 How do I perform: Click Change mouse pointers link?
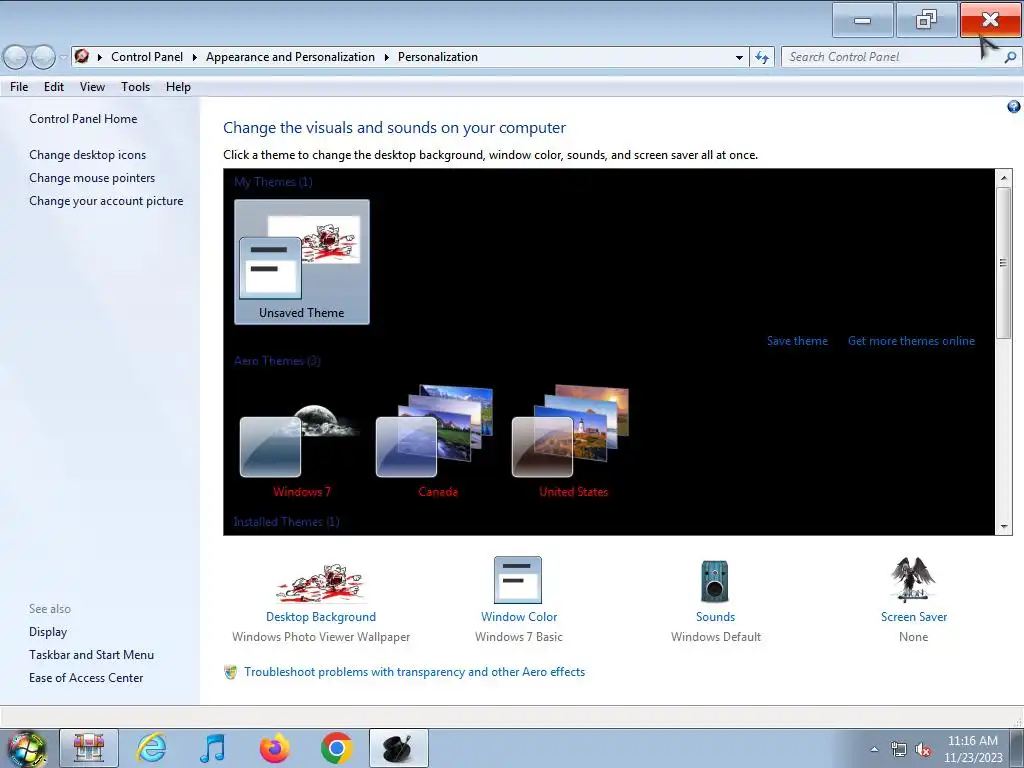click(x=92, y=178)
